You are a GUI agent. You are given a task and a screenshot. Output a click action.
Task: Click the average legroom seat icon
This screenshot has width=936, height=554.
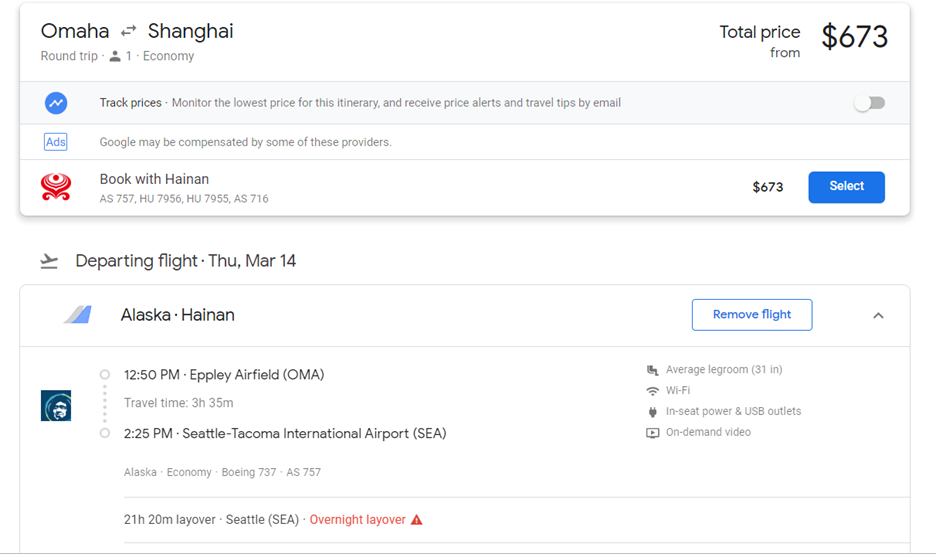(653, 370)
